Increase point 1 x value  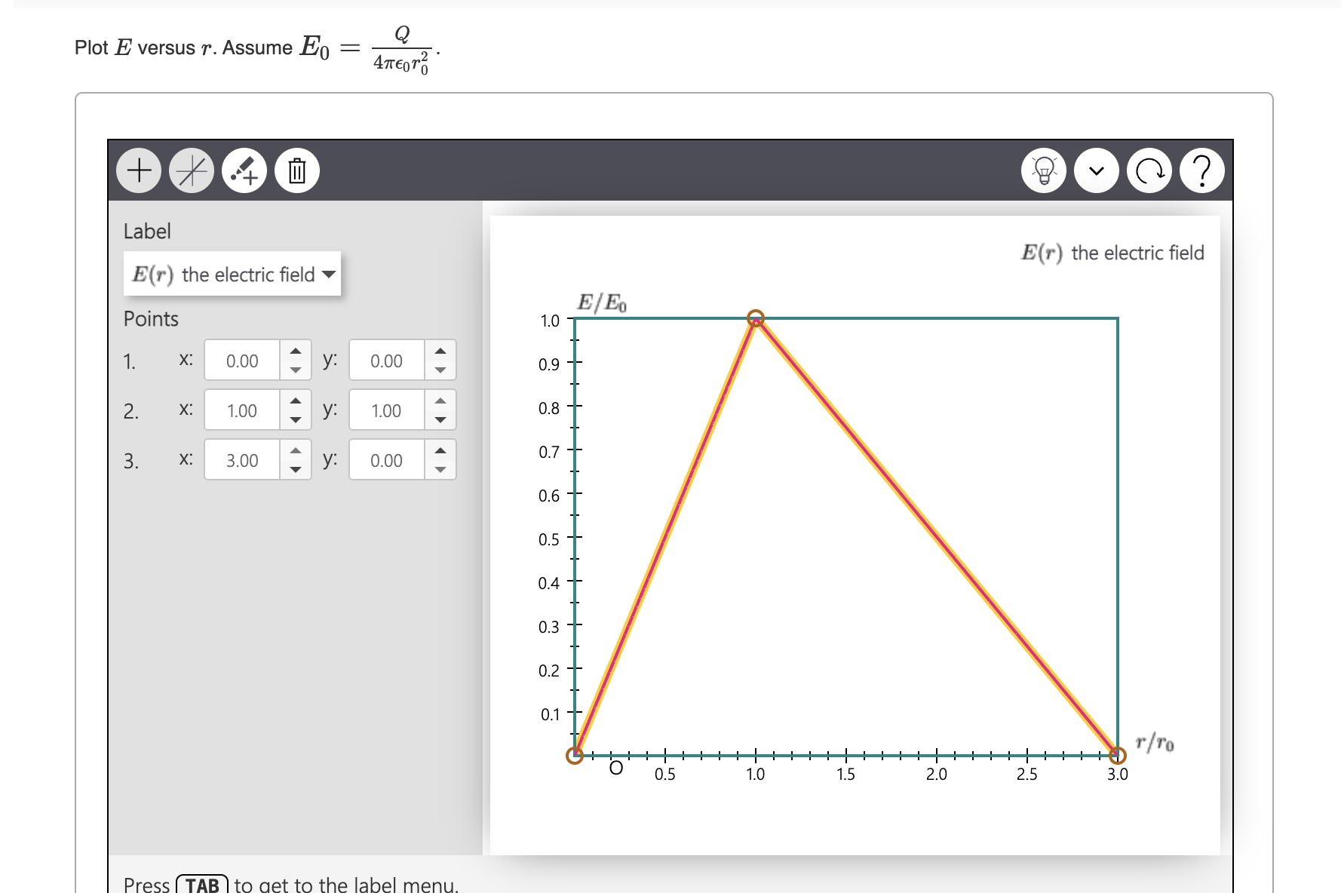[296, 351]
